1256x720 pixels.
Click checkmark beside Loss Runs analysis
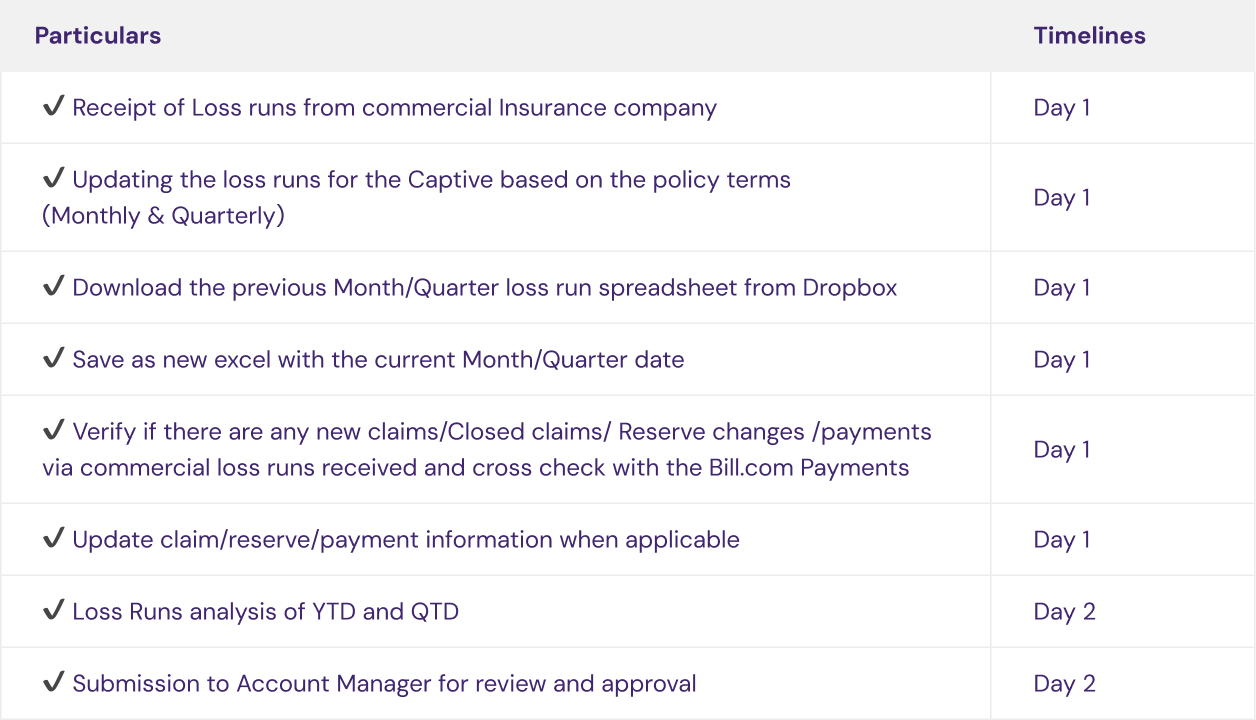(54, 611)
